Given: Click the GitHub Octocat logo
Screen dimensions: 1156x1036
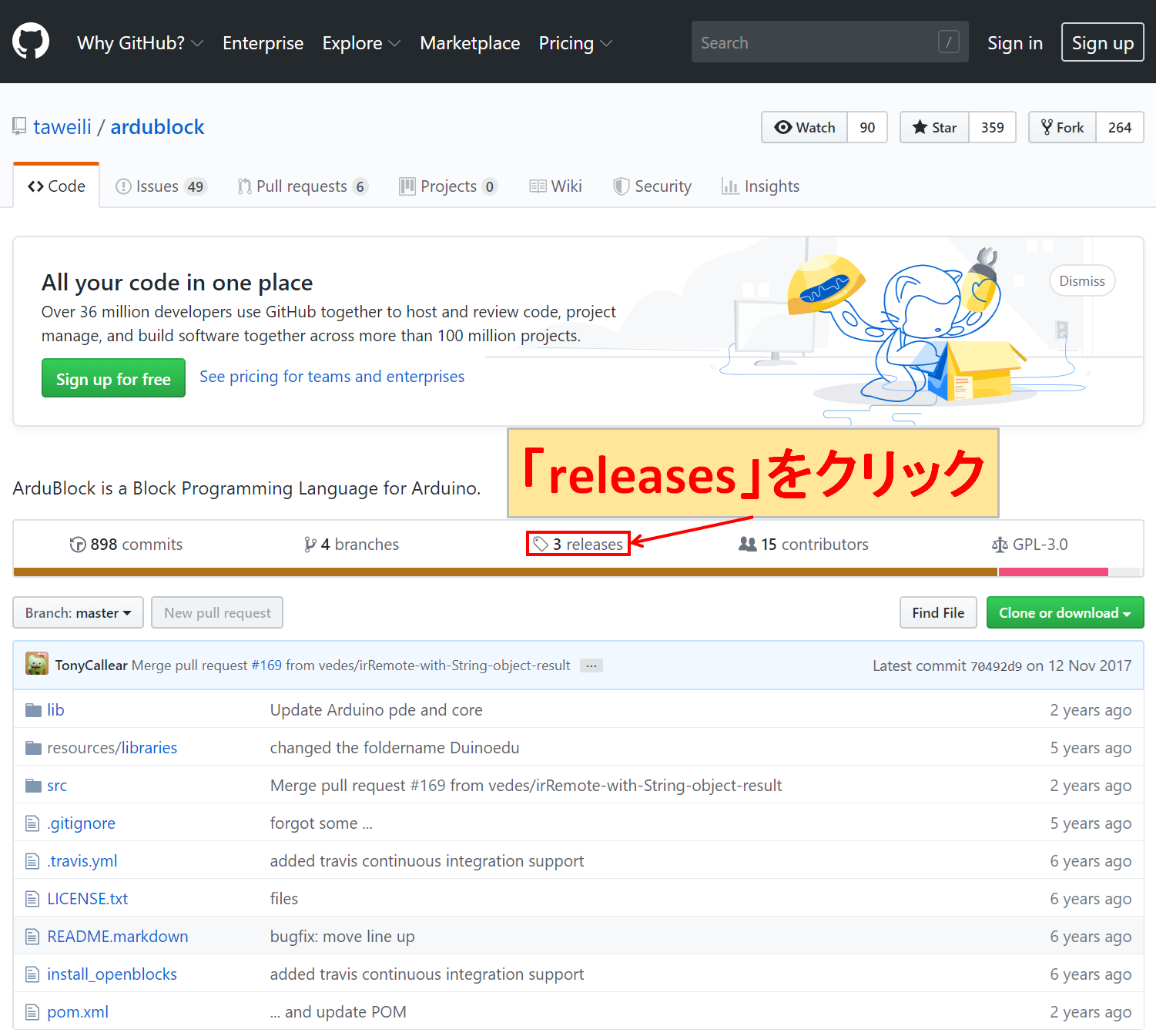Looking at the screenshot, I should [31, 42].
